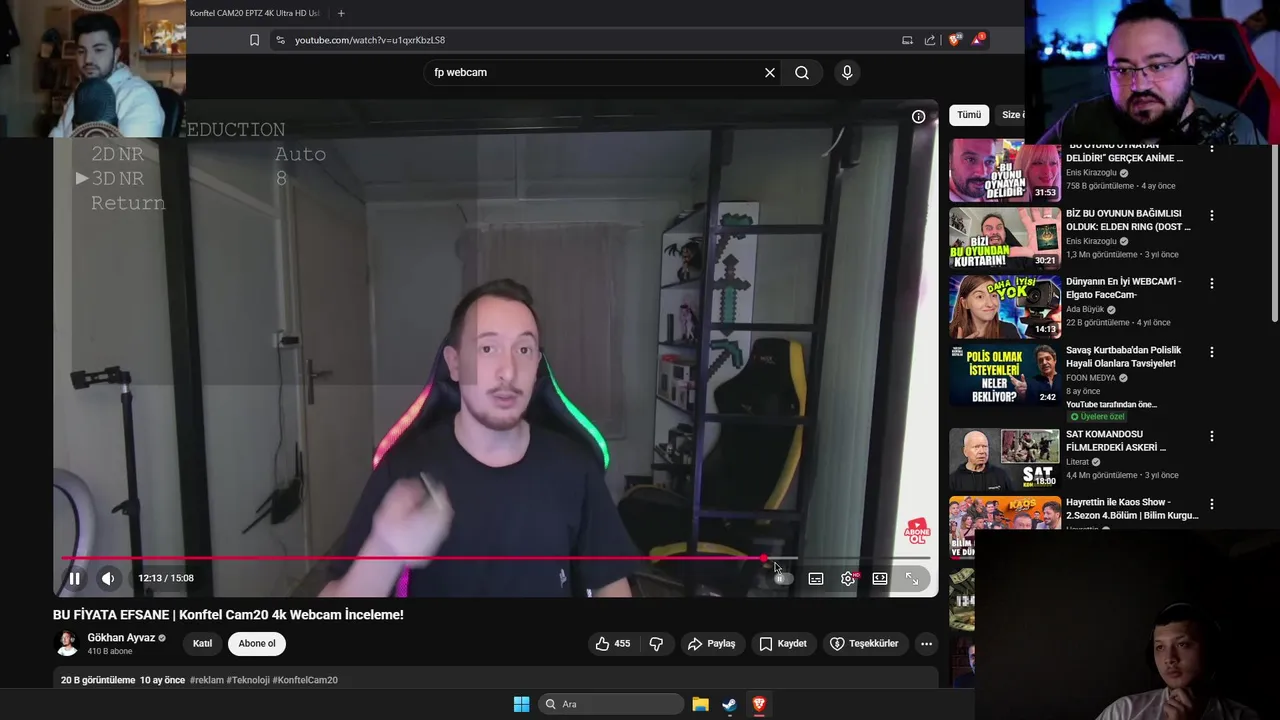Click the browser address bar URL
The height and width of the screenshot is (720, 1280).
tap(370, 40)
